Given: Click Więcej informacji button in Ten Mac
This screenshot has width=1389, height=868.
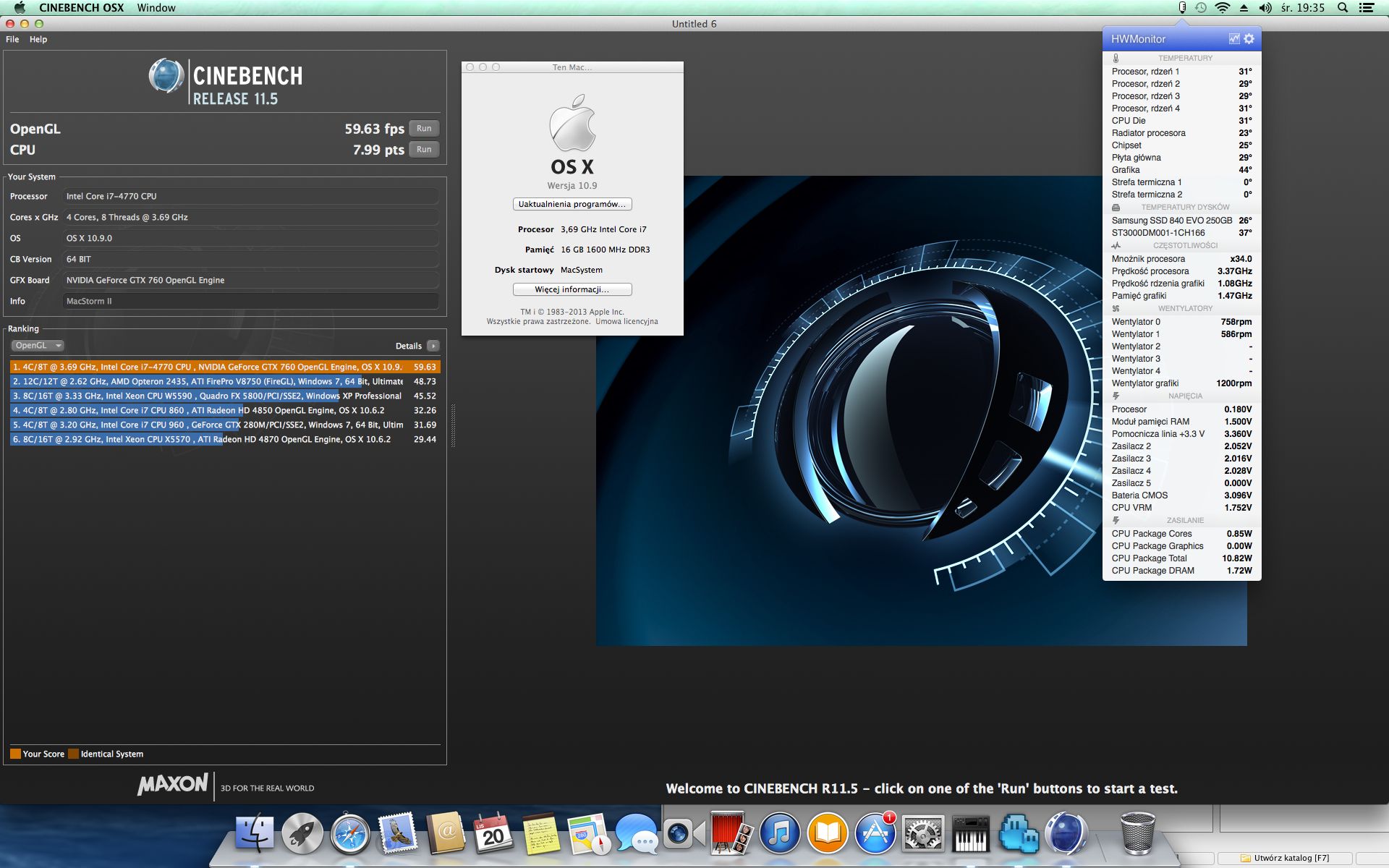Looking at the screenshot, I should pos(572,289).
